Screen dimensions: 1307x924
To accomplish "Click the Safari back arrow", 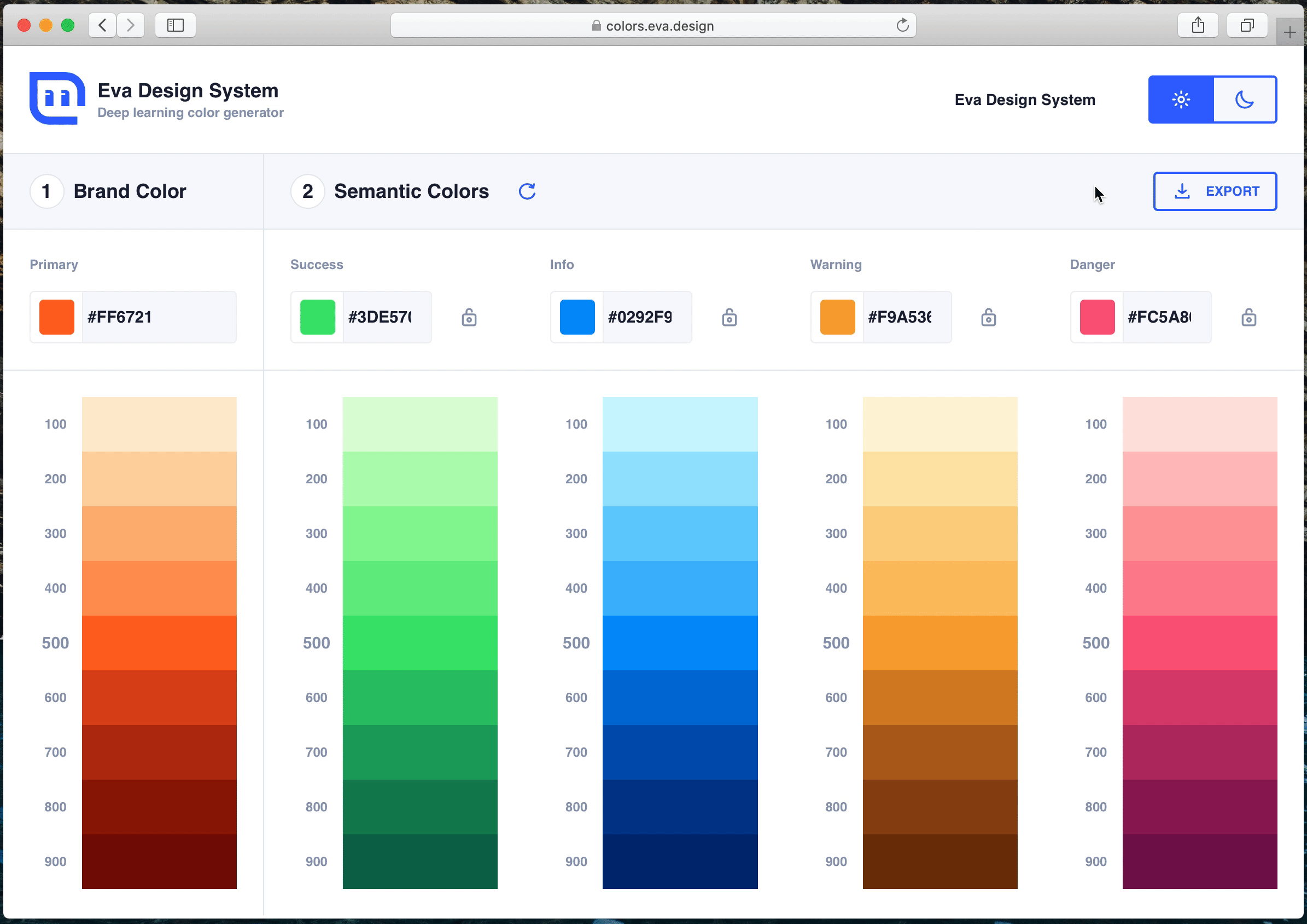I will click(x=102, y=25).
